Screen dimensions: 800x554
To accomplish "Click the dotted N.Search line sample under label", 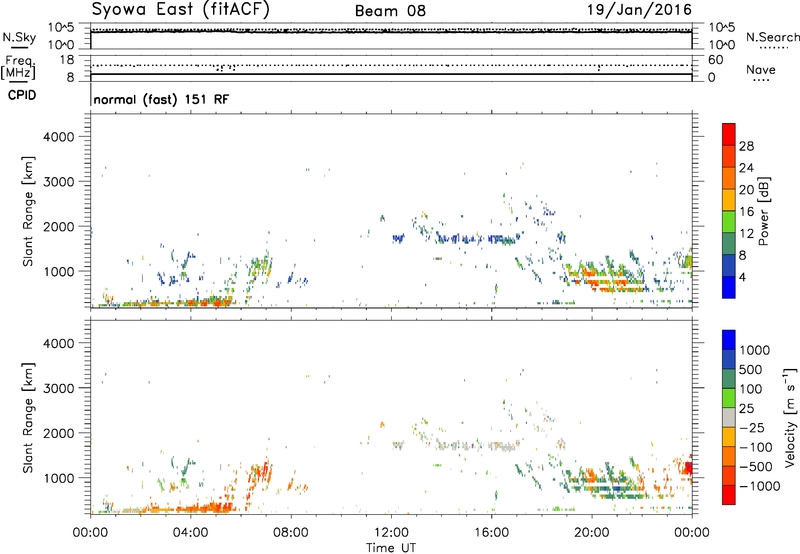I will coord(772,48).
